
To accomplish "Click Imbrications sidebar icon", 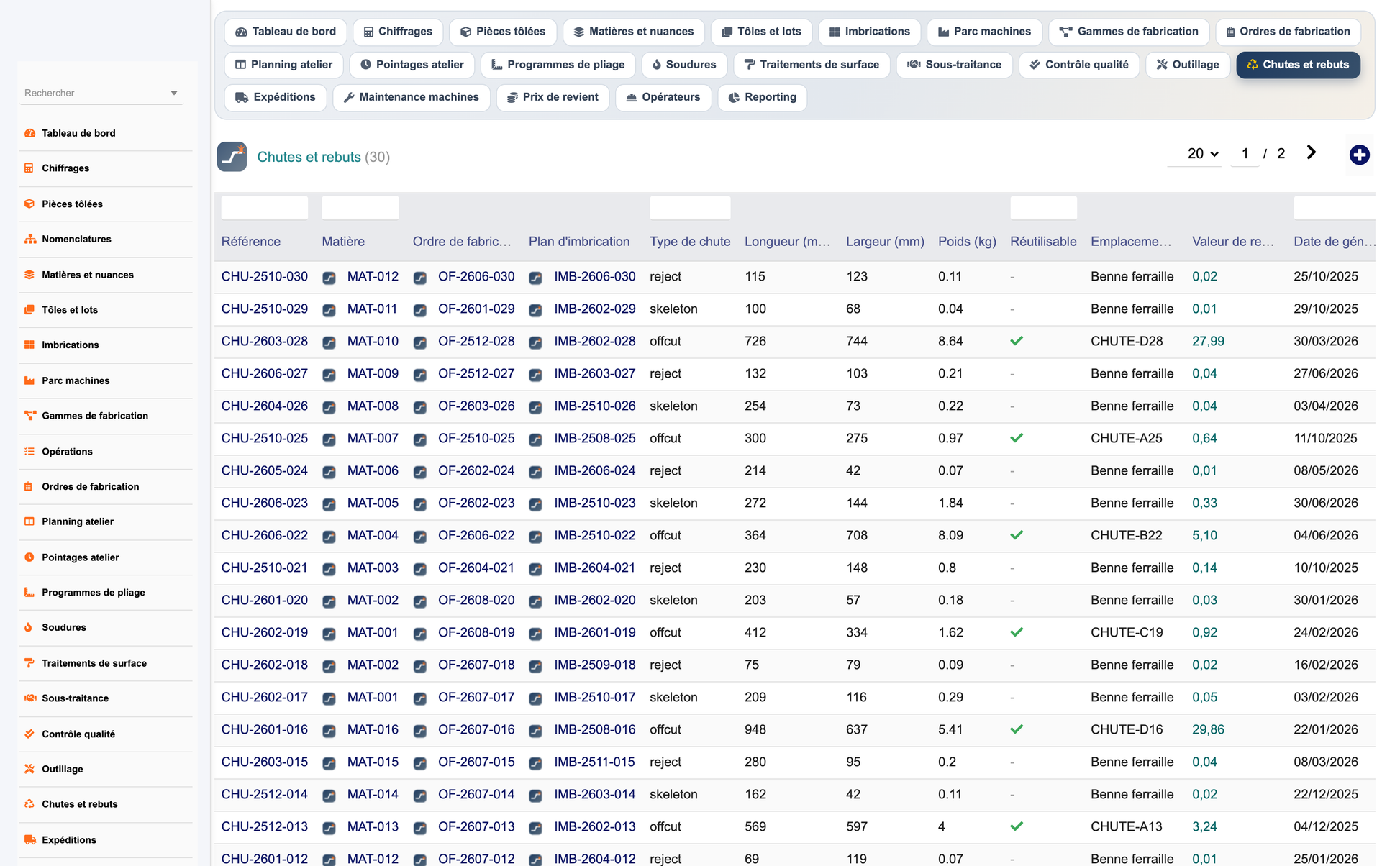I will [x=29, y=345].
